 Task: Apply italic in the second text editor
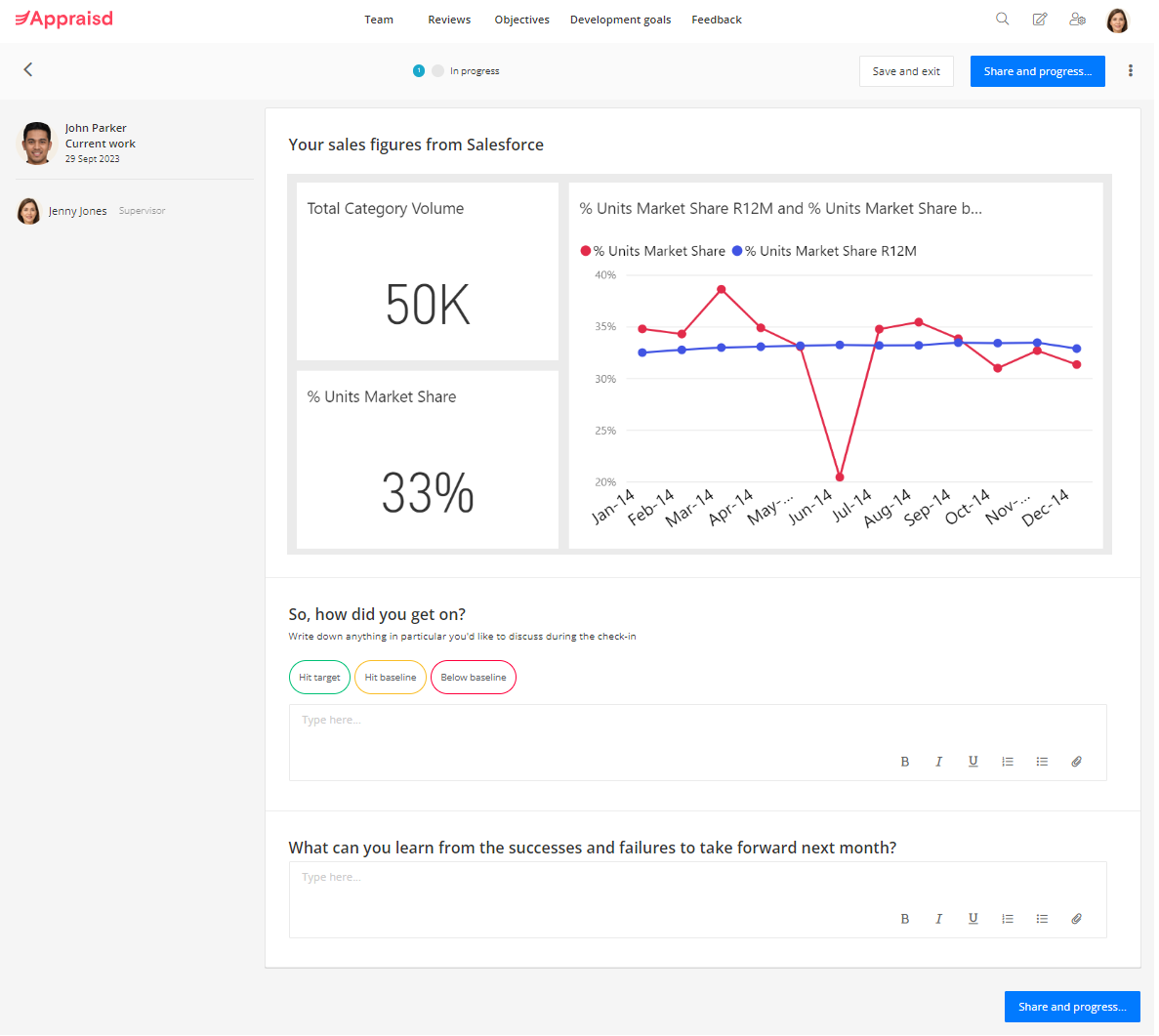[938, 919]
